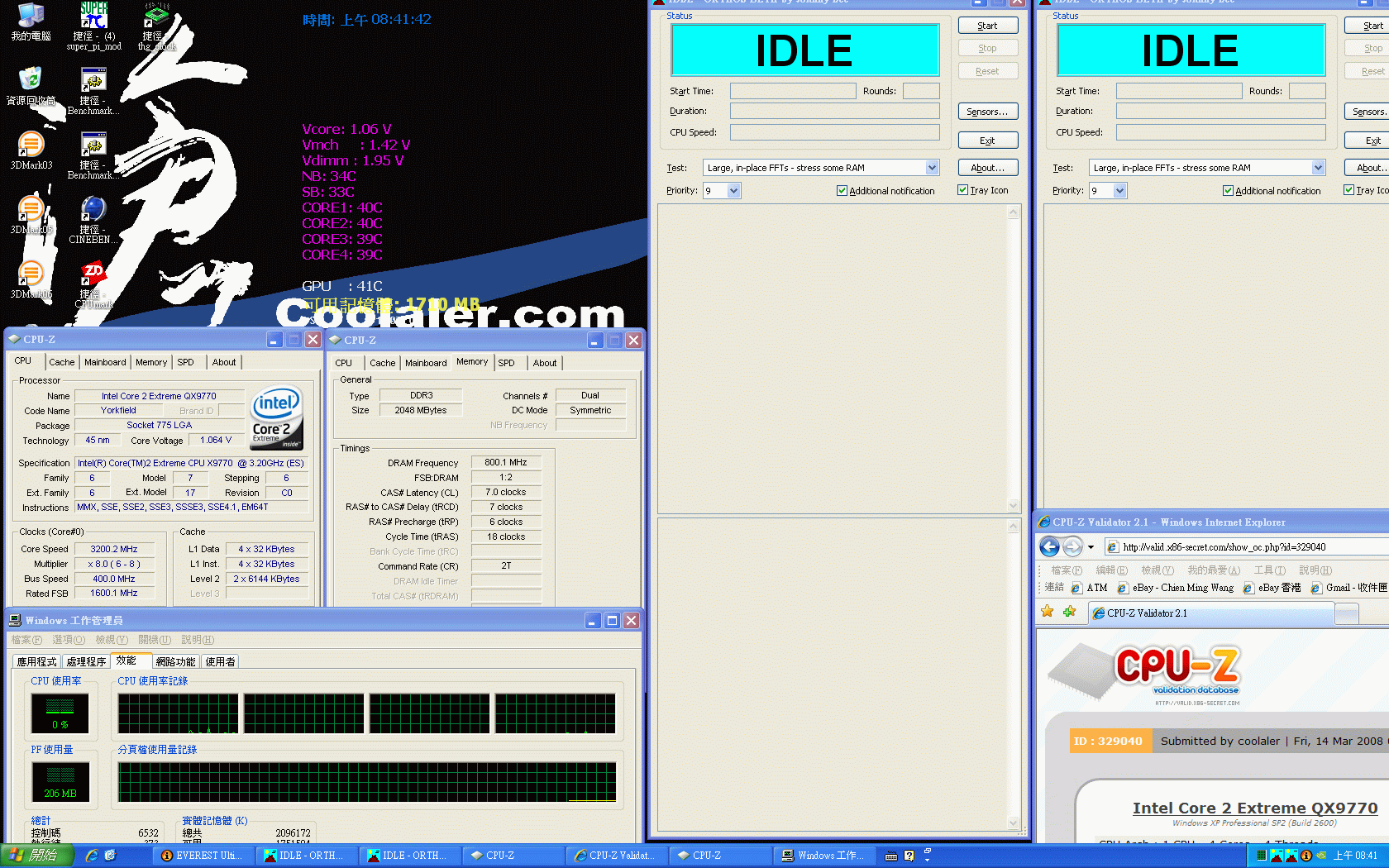Select the CPU-Z Validator 2.1 browser tab
This screenshot has width=1389, height=868.
click(x=1211, y=613)
